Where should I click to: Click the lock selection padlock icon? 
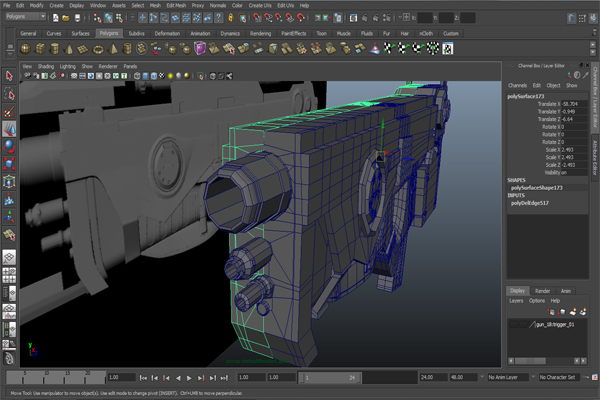pos(231,18)
